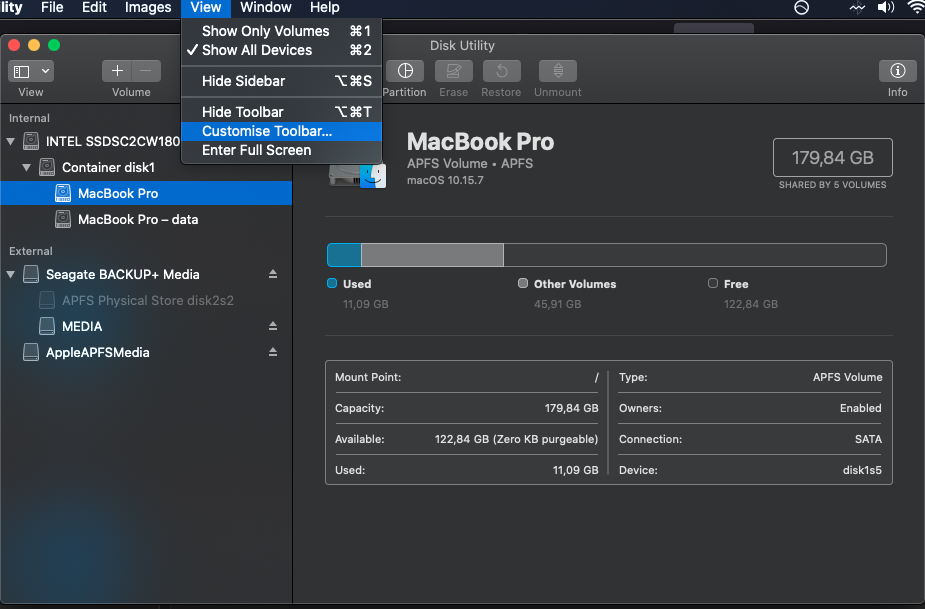
Task: Click the Container disk1 icon
Action: point(47,167)
